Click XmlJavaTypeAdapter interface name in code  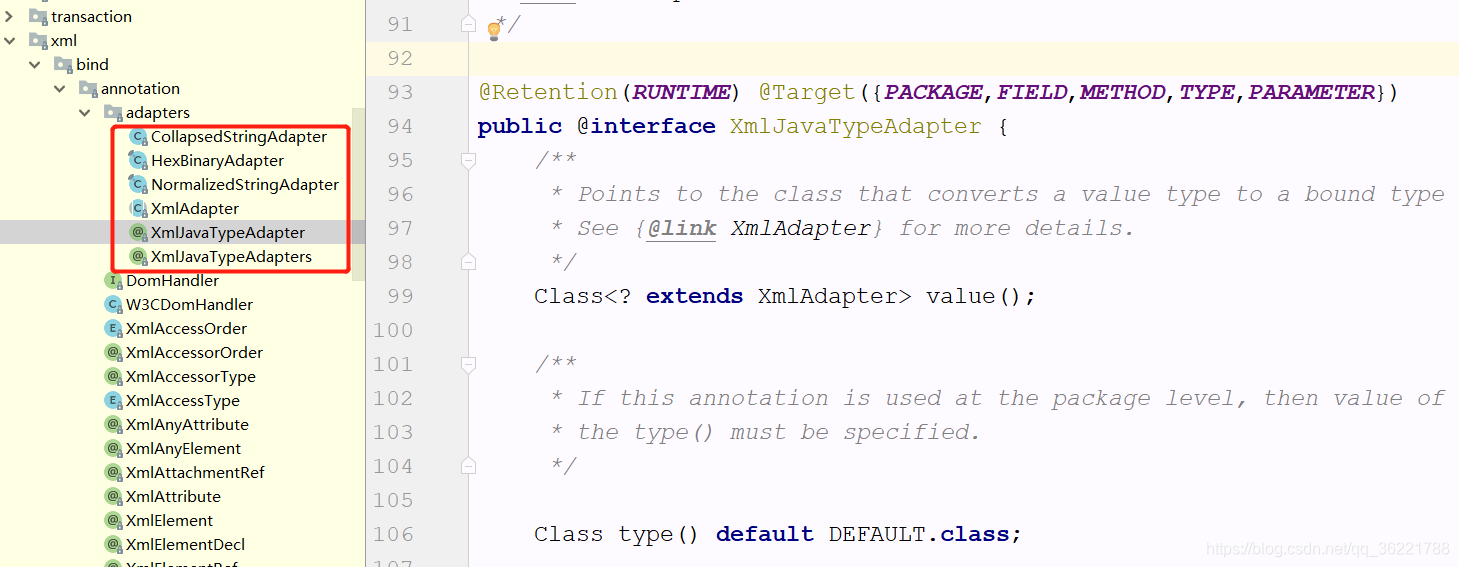[x=855, y=126]
